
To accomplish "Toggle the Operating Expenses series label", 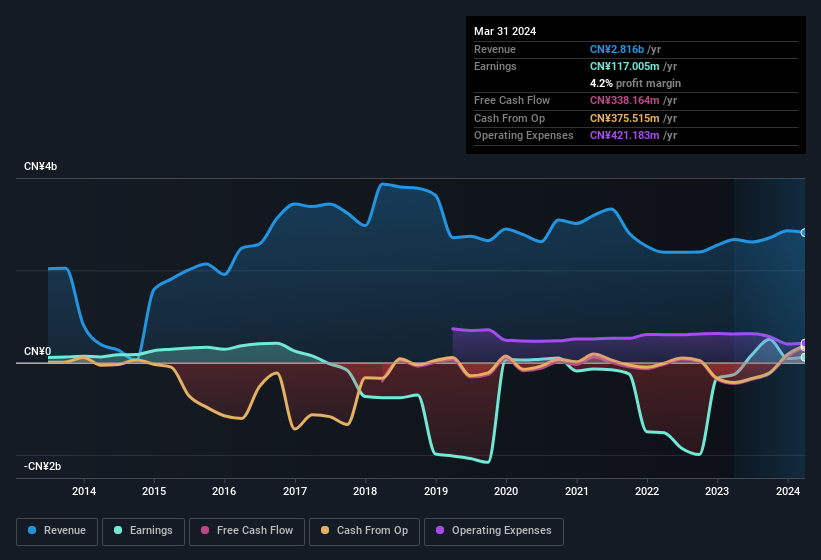I will tap(500, 531).
